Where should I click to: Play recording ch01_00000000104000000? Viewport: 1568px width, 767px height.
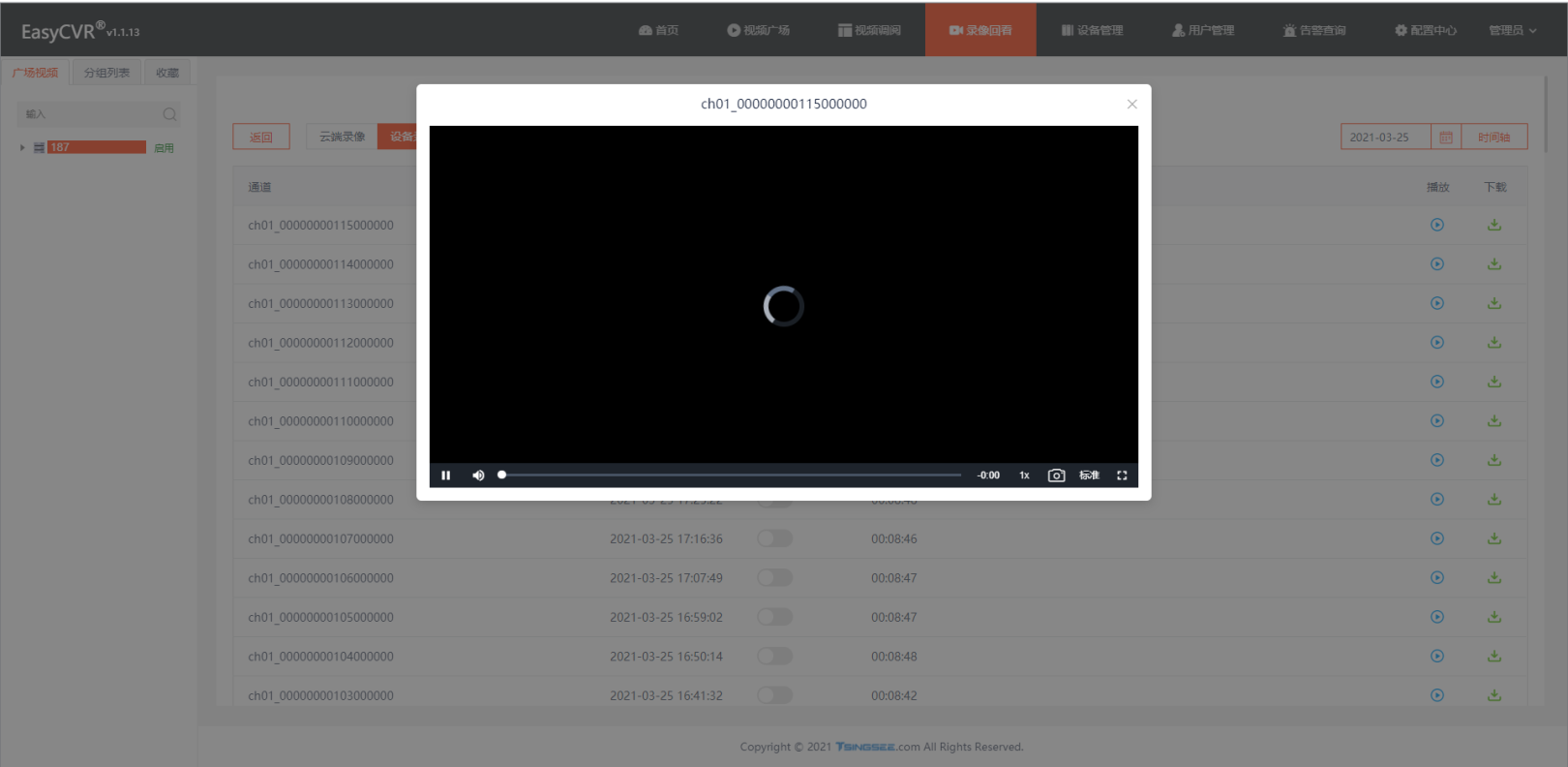click(x=1437, y=656)
